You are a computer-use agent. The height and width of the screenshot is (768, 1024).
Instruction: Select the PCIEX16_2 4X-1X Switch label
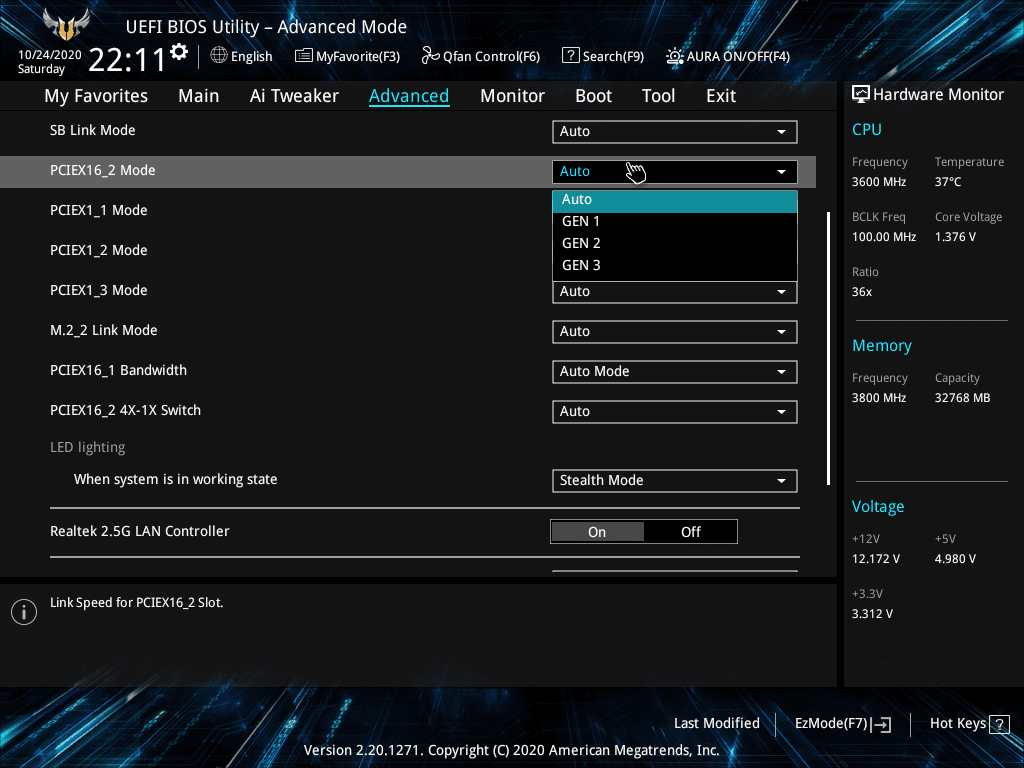pos(125,410)
